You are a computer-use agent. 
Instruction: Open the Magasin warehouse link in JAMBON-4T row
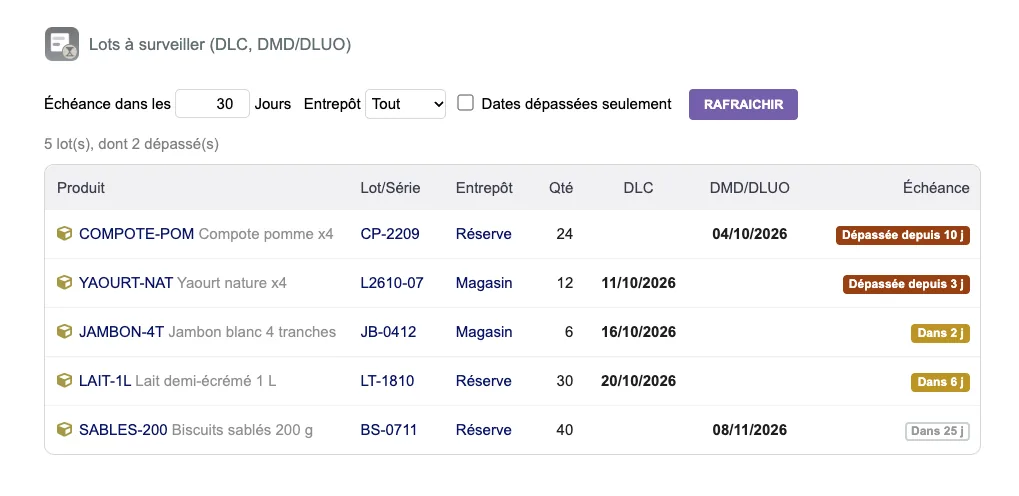[484, 332]
